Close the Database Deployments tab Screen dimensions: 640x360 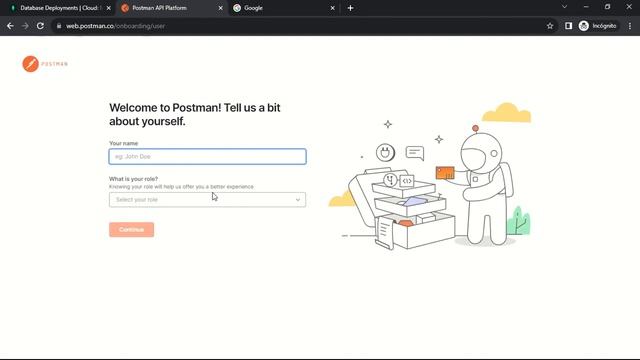tap(109, 8)
